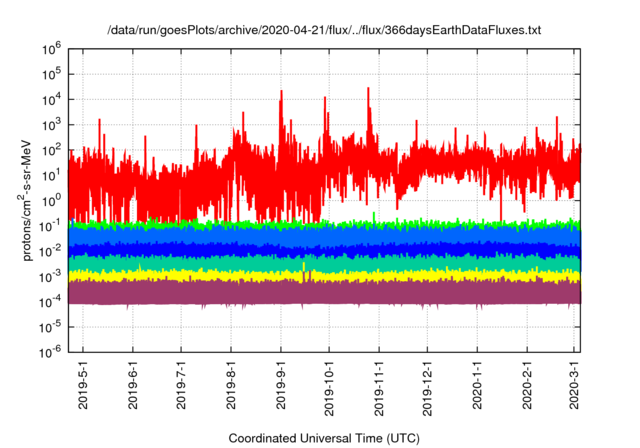
Task: Select the 2019-9-1 x-axis tick label
Action: [x=280, y=384]
